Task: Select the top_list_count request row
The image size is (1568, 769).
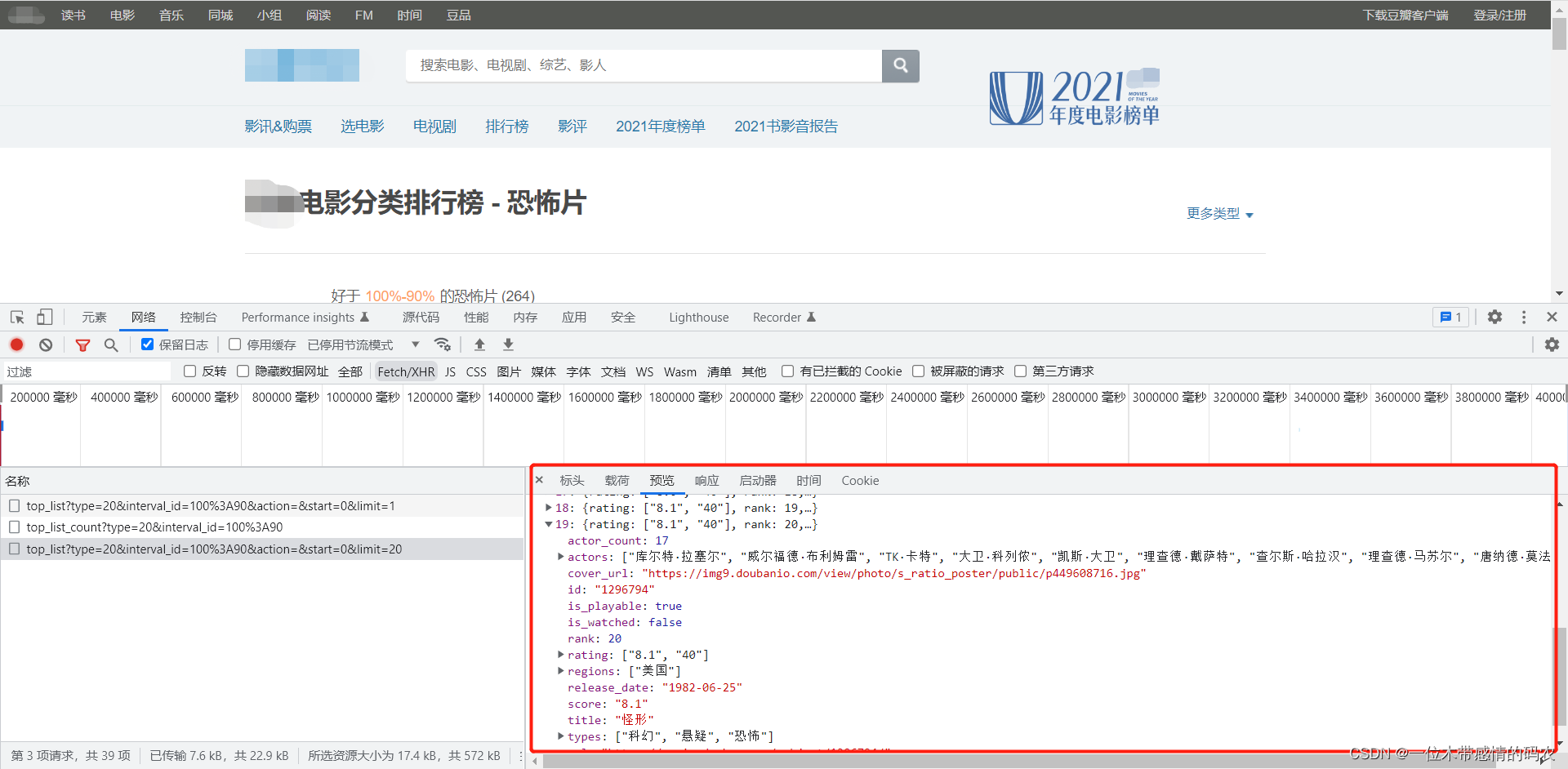Action: click(x=262, y=527)
